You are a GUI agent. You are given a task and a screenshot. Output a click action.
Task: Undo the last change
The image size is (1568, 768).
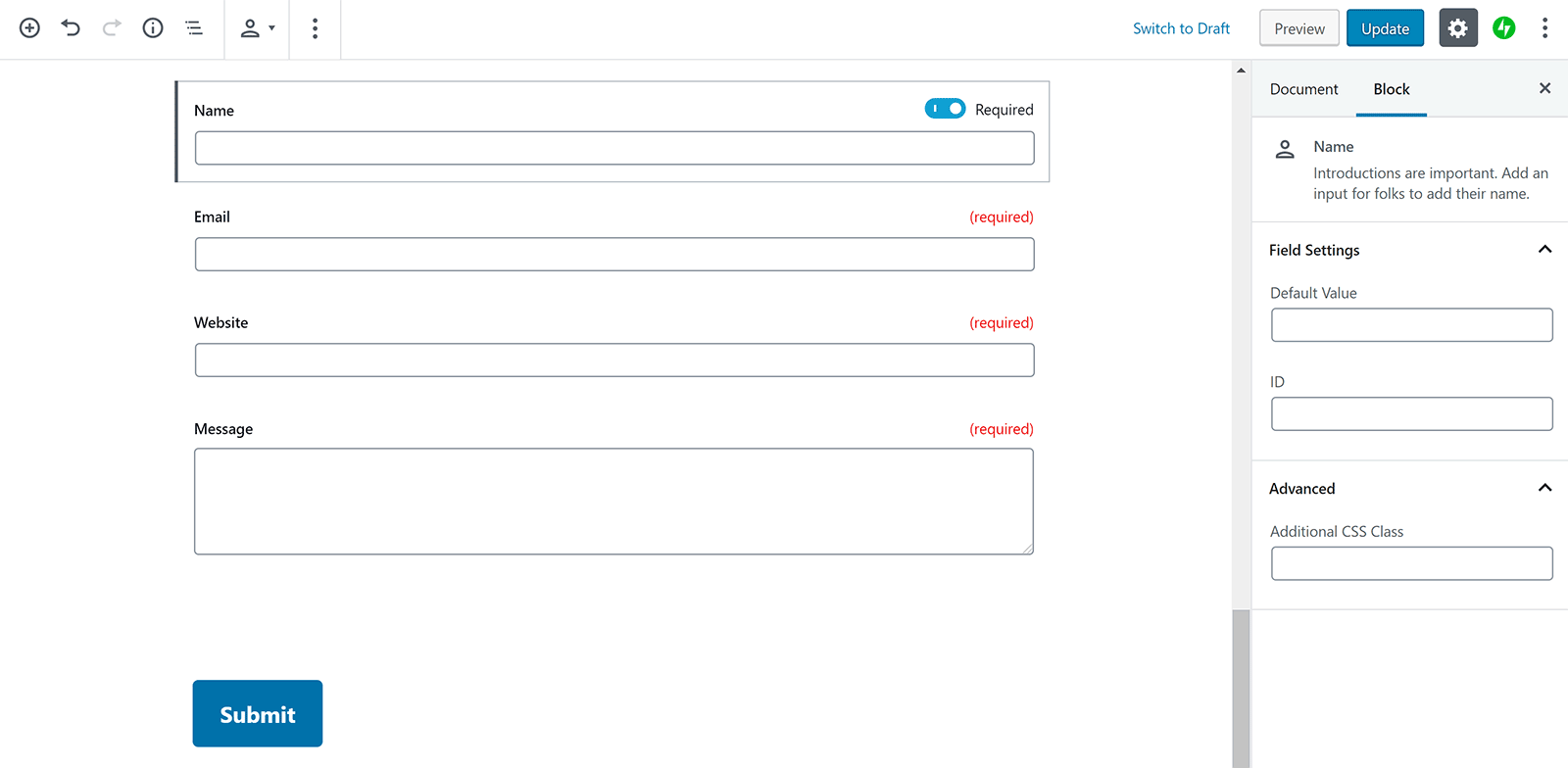click(71, 28)
